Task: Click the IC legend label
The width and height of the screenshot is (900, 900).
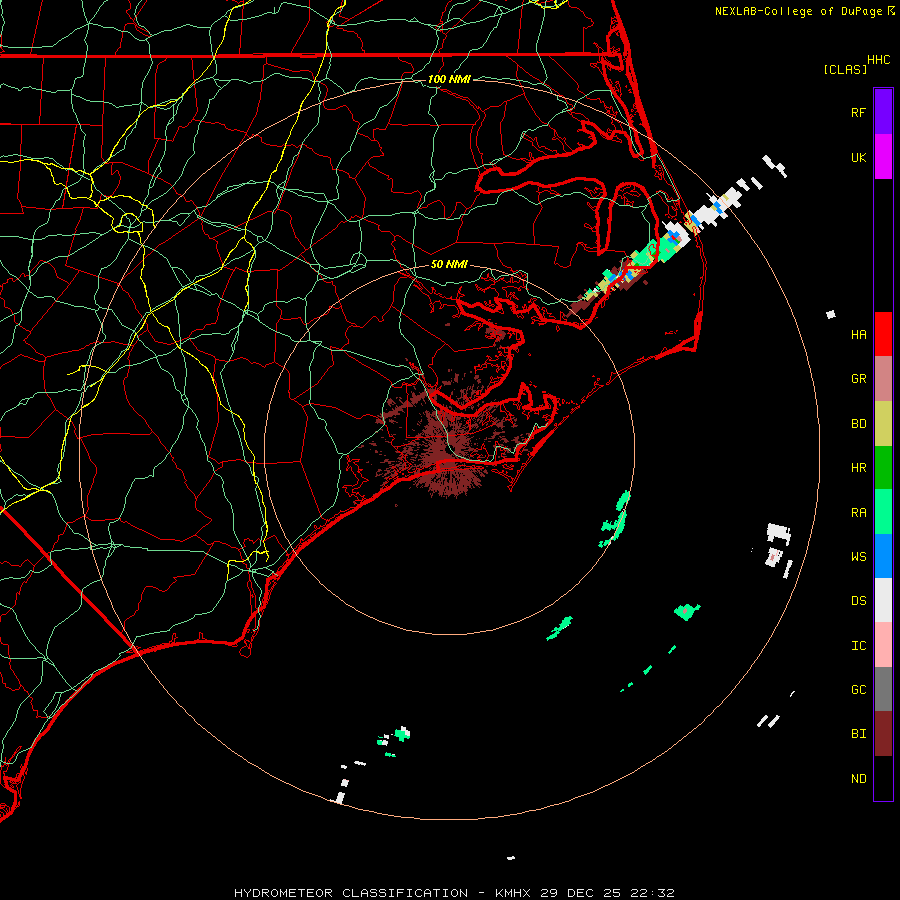Action: 859,645
